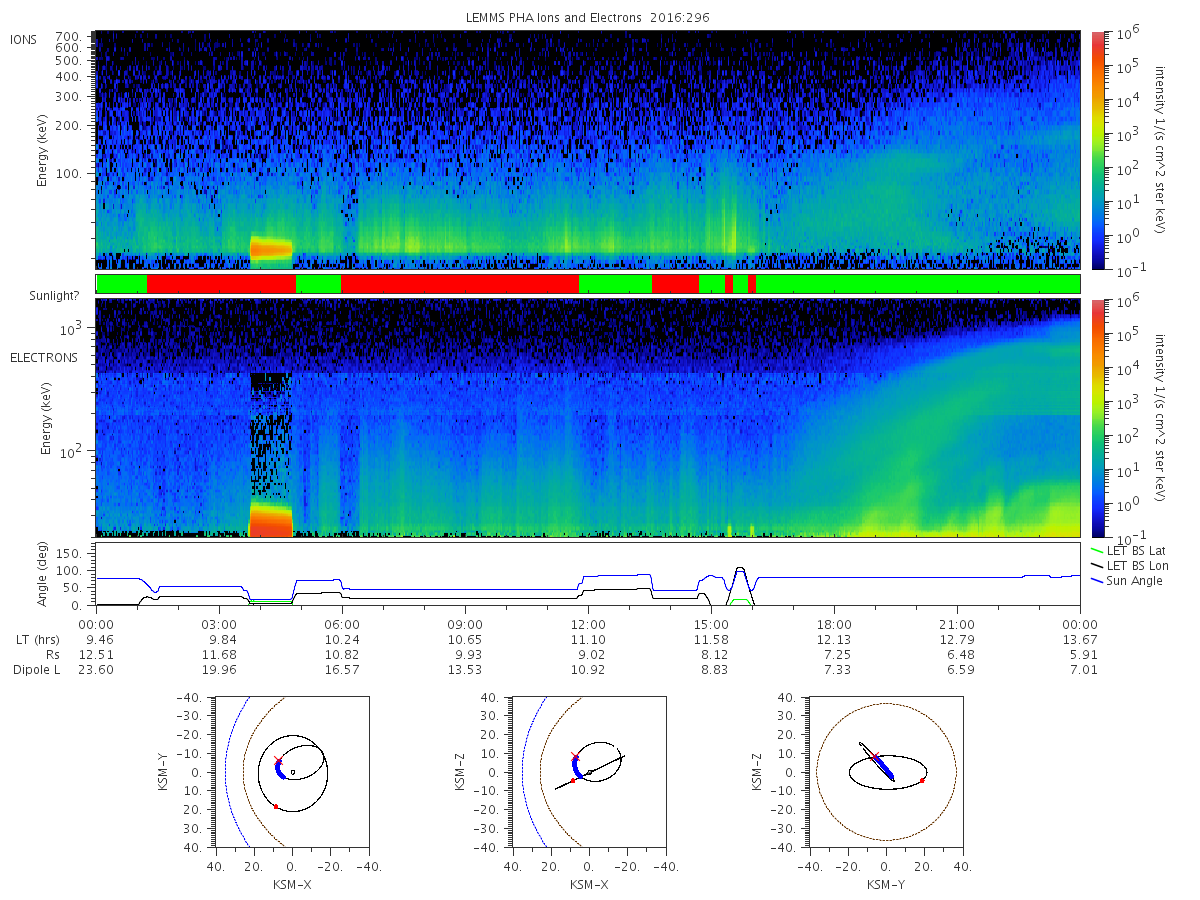Click the 21:00 time axis label
This screenshot has width=1200, height=900.
click(957, 624)
